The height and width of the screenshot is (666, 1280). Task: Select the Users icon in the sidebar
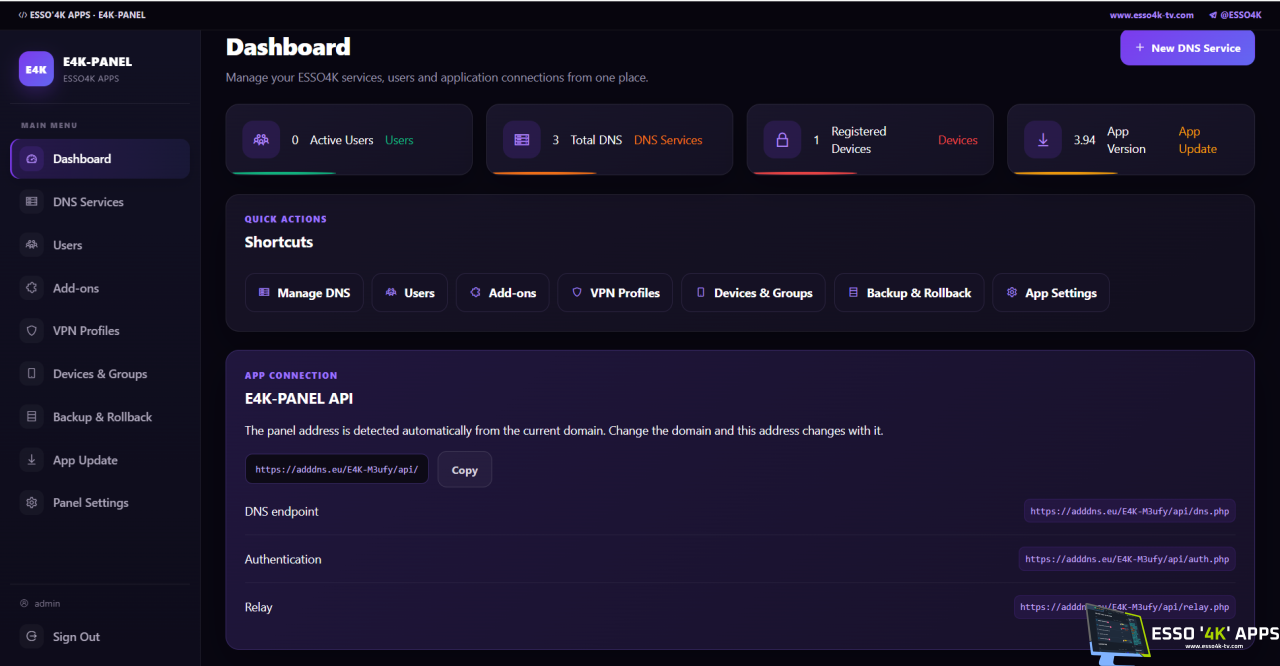pyautogui.click(x=32, y=245)
